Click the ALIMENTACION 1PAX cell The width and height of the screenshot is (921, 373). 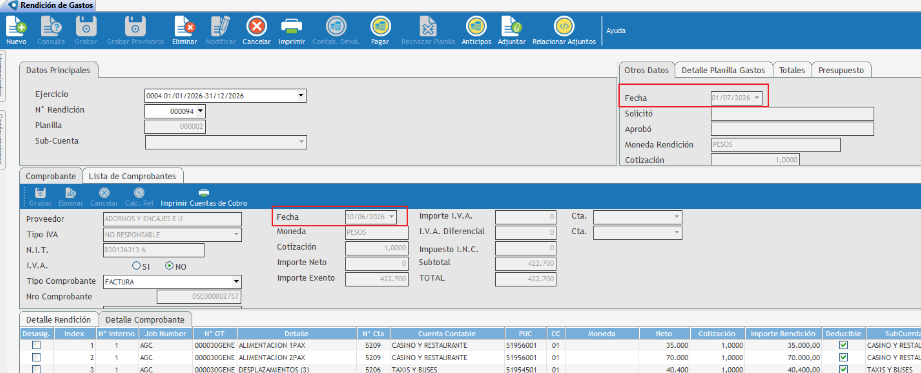pyautogui.click(x=297, y=345)
